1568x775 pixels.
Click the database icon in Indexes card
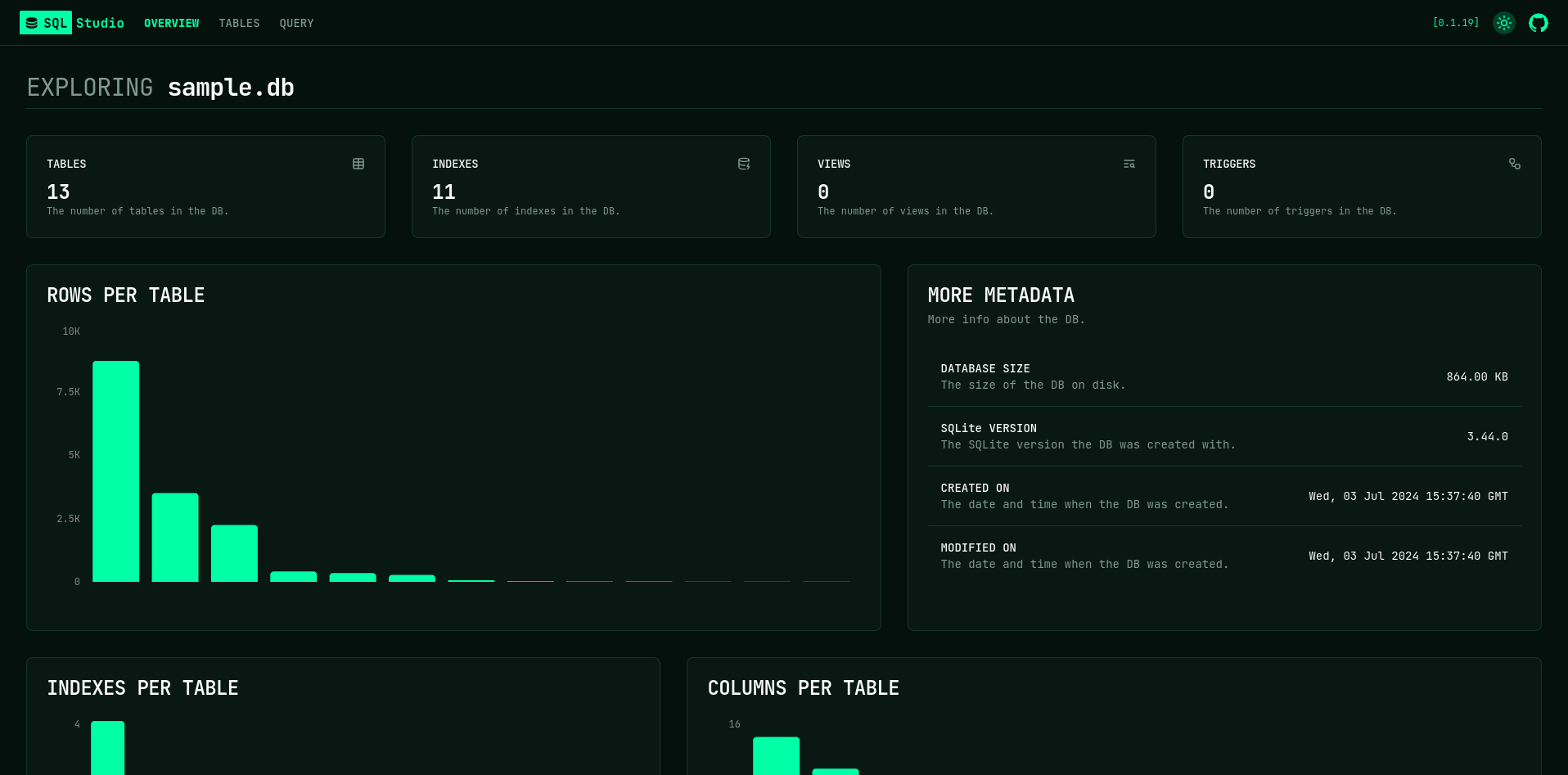pyautogui.click(x=744, y=164)
